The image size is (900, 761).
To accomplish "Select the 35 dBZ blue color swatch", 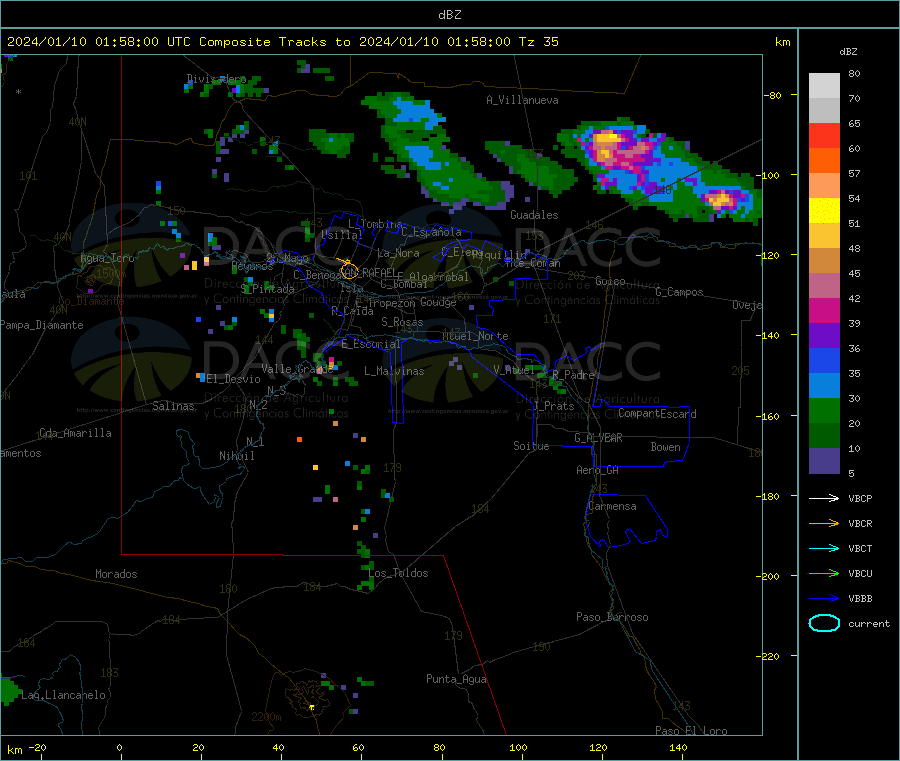I will (824, 360).
